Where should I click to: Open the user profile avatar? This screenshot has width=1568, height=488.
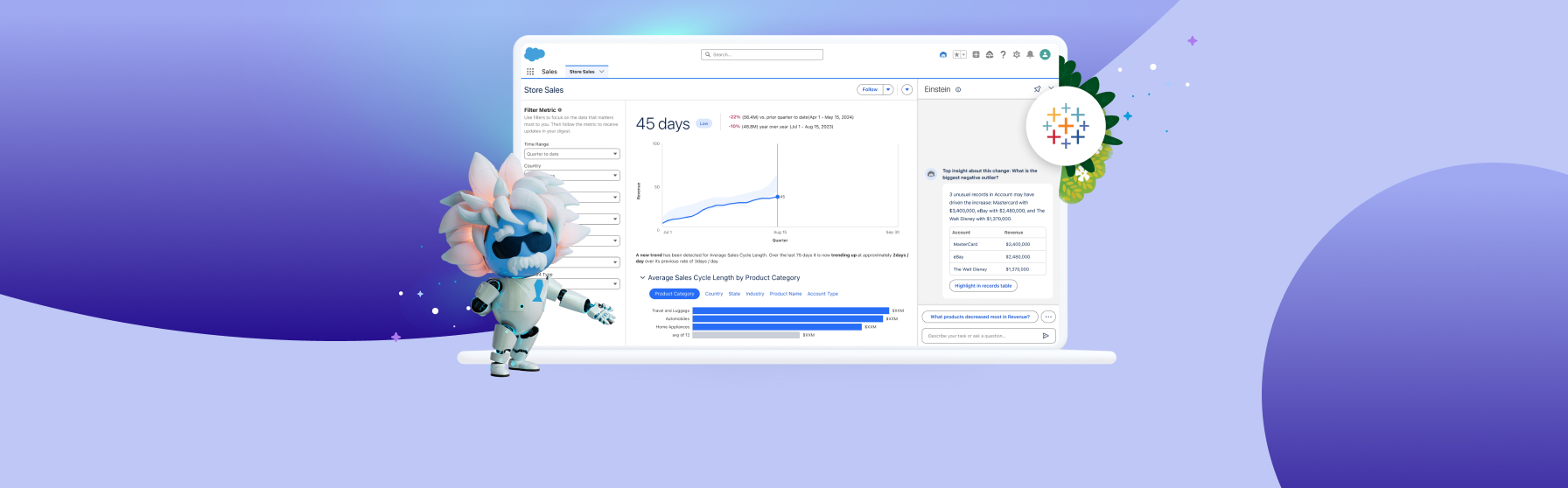[1045, 54]
